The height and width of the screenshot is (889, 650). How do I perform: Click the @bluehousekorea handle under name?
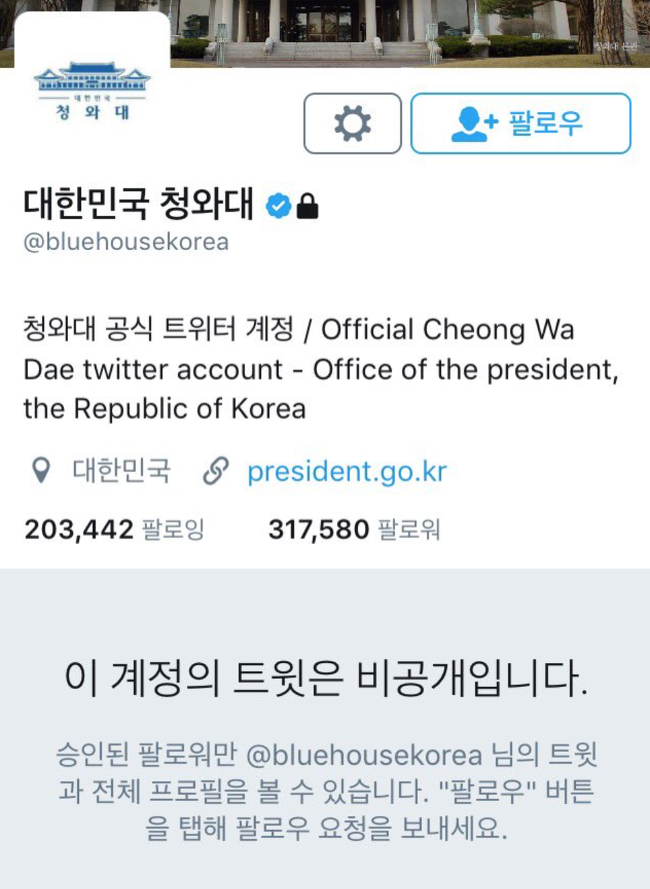coord(126,242)
